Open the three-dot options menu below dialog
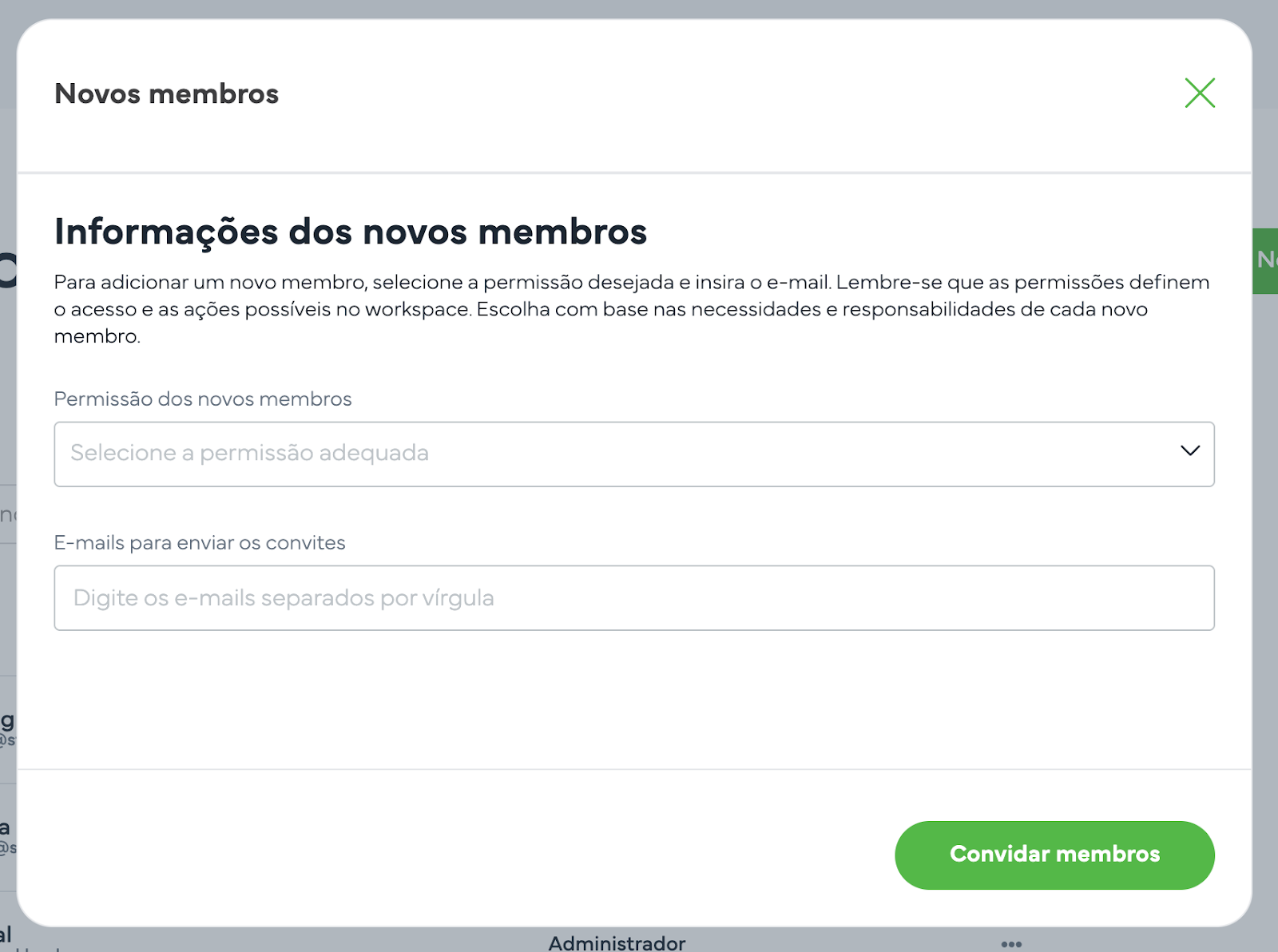Image resolution: width=1278 pixels, height=952 pixels. click(1011, 944)
